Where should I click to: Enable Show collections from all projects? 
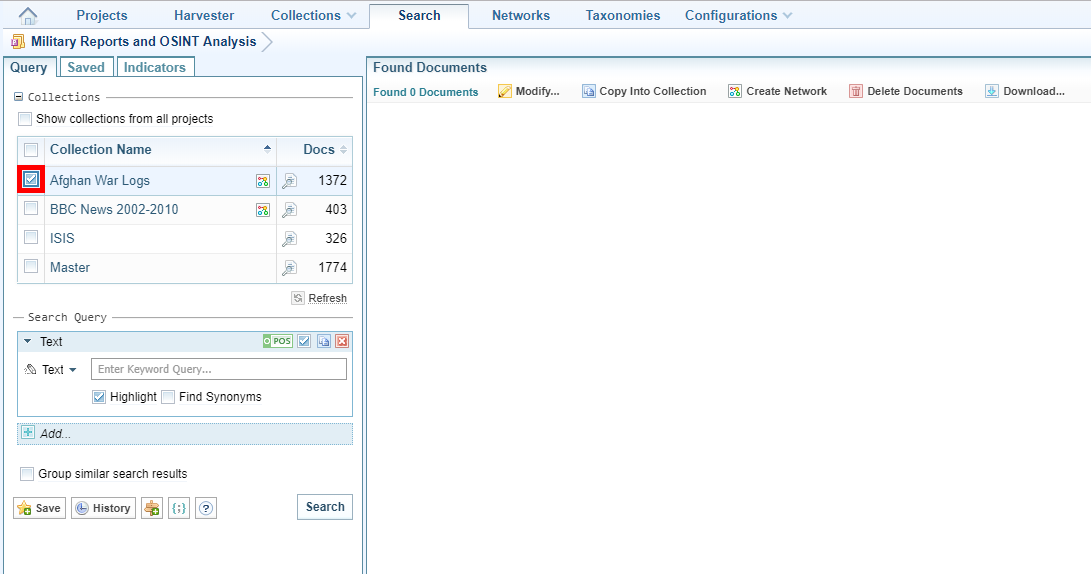(25, 119)
